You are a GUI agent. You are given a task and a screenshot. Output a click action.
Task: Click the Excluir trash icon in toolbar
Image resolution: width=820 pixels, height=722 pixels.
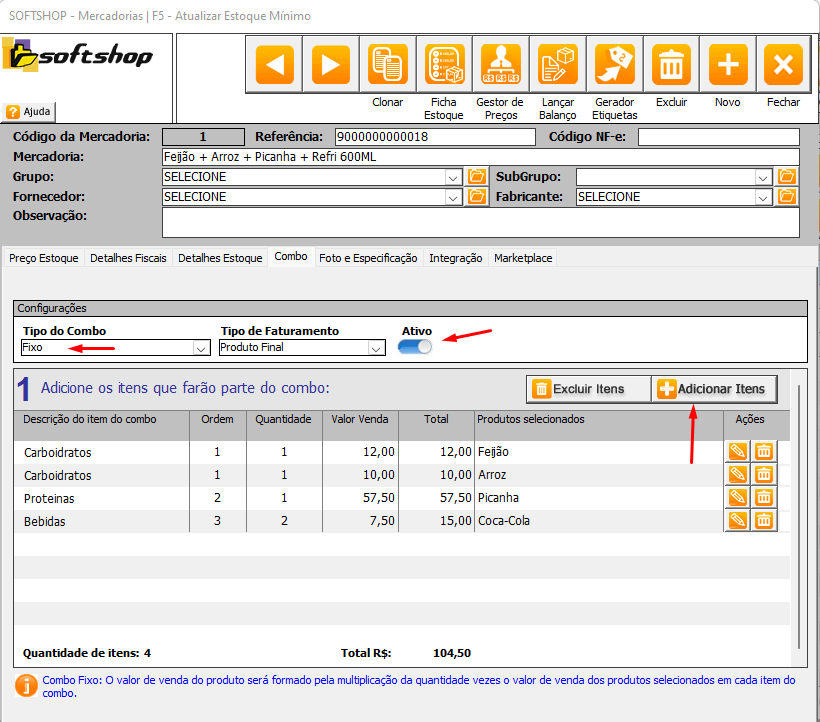(671, 66)
